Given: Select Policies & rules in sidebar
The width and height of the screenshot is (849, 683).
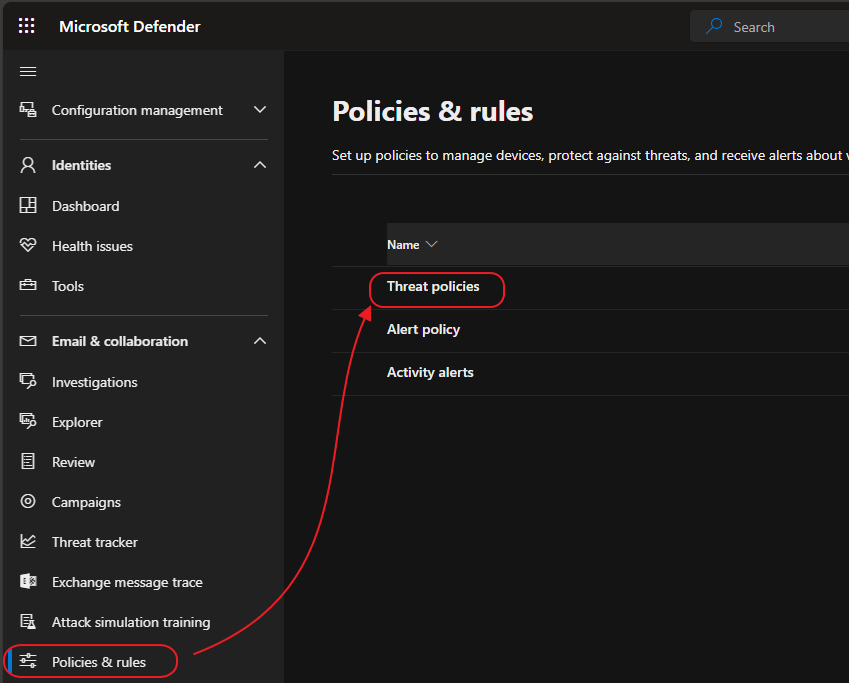Looking at the screenshot, I should pyautogui.click(x=99, y=662).
